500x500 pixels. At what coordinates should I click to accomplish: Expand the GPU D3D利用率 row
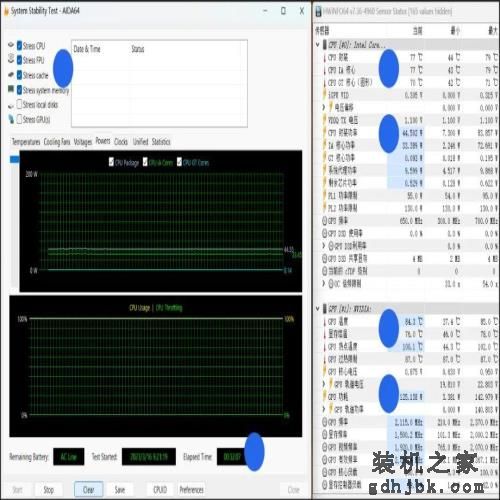[x=323, y=246]
